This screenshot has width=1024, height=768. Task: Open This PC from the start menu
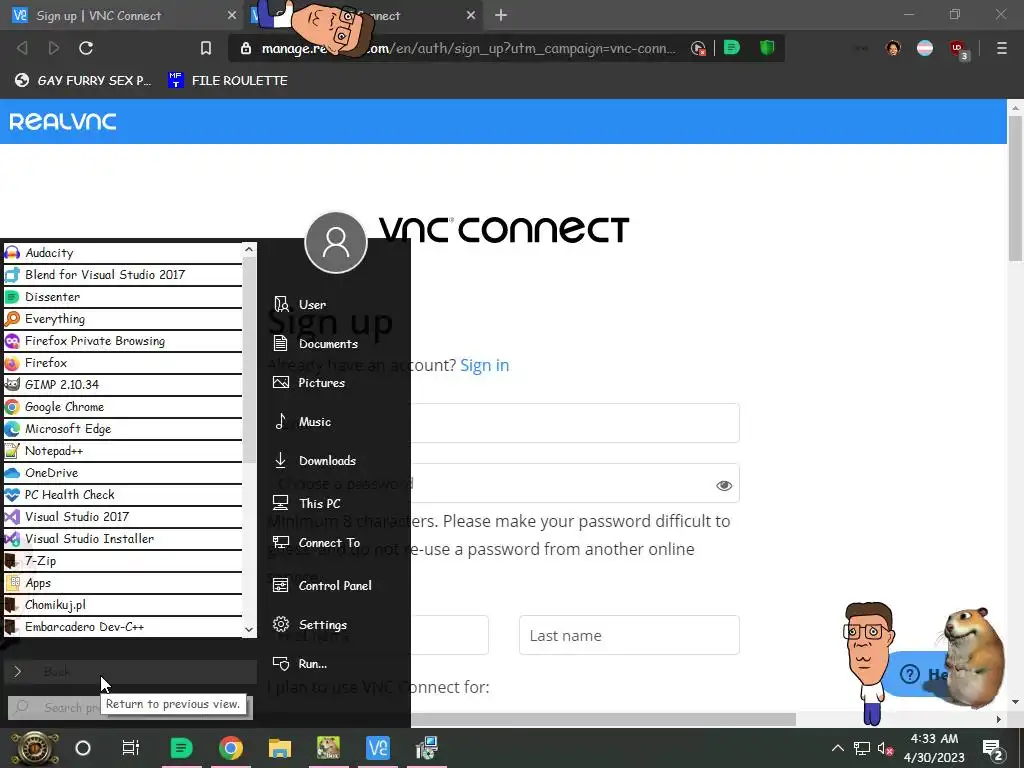point(307,504)
